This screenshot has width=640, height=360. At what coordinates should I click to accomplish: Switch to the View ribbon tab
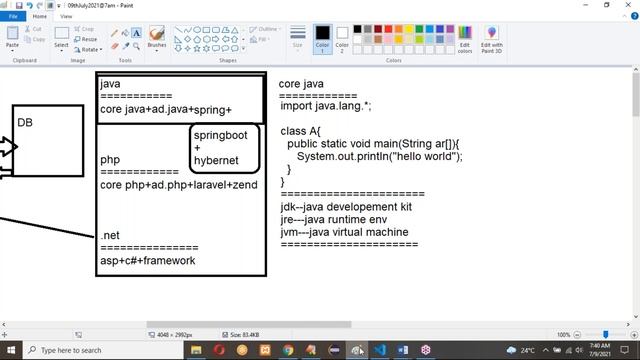66,16
